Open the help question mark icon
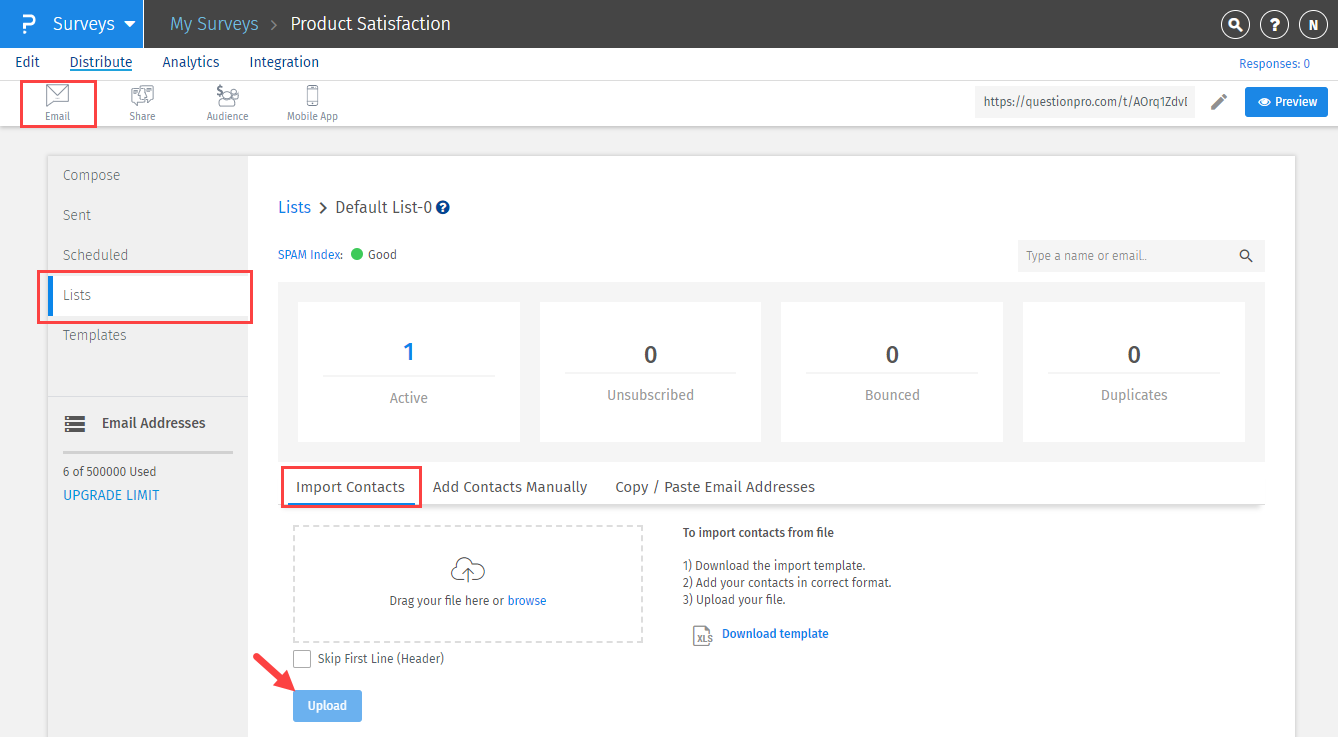Image resolution: width=1338 pixels, height=737 pixels. (1273, 25)
